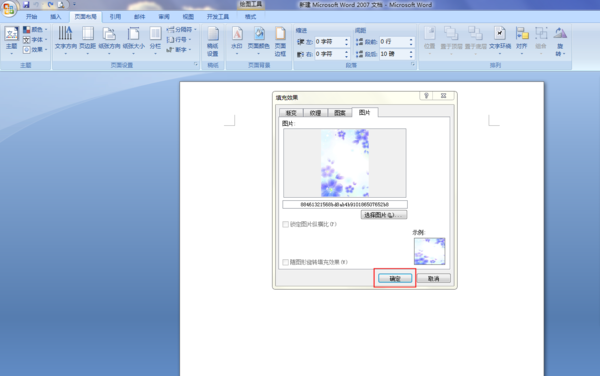600x376 pixels.
Task: Click the 纸张方向 orientation icon
Action: click(x=109, y=40)
